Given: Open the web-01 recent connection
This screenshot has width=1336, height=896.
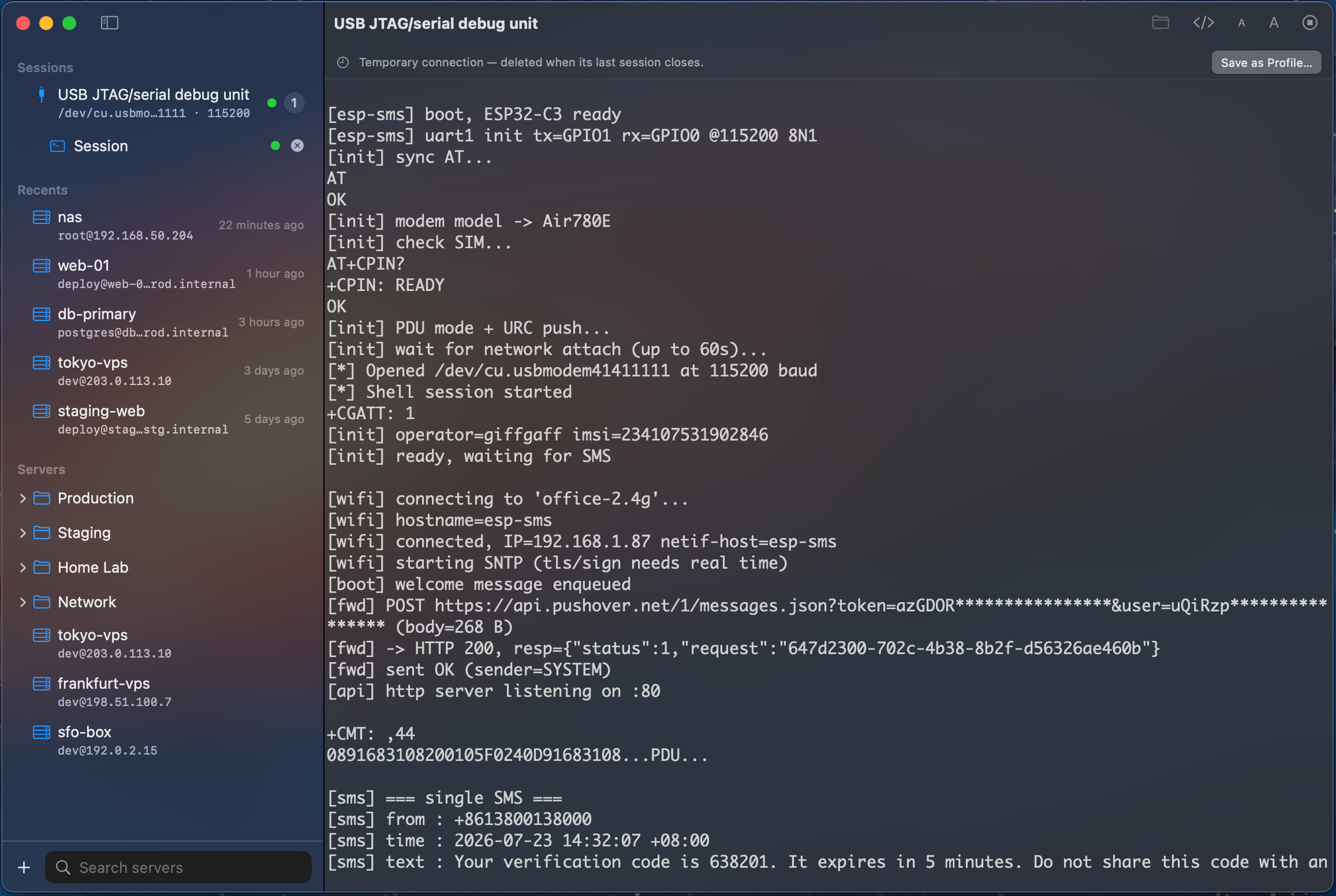Looking at the screenshot, I should pyautogui.click(x=162, y=274).
